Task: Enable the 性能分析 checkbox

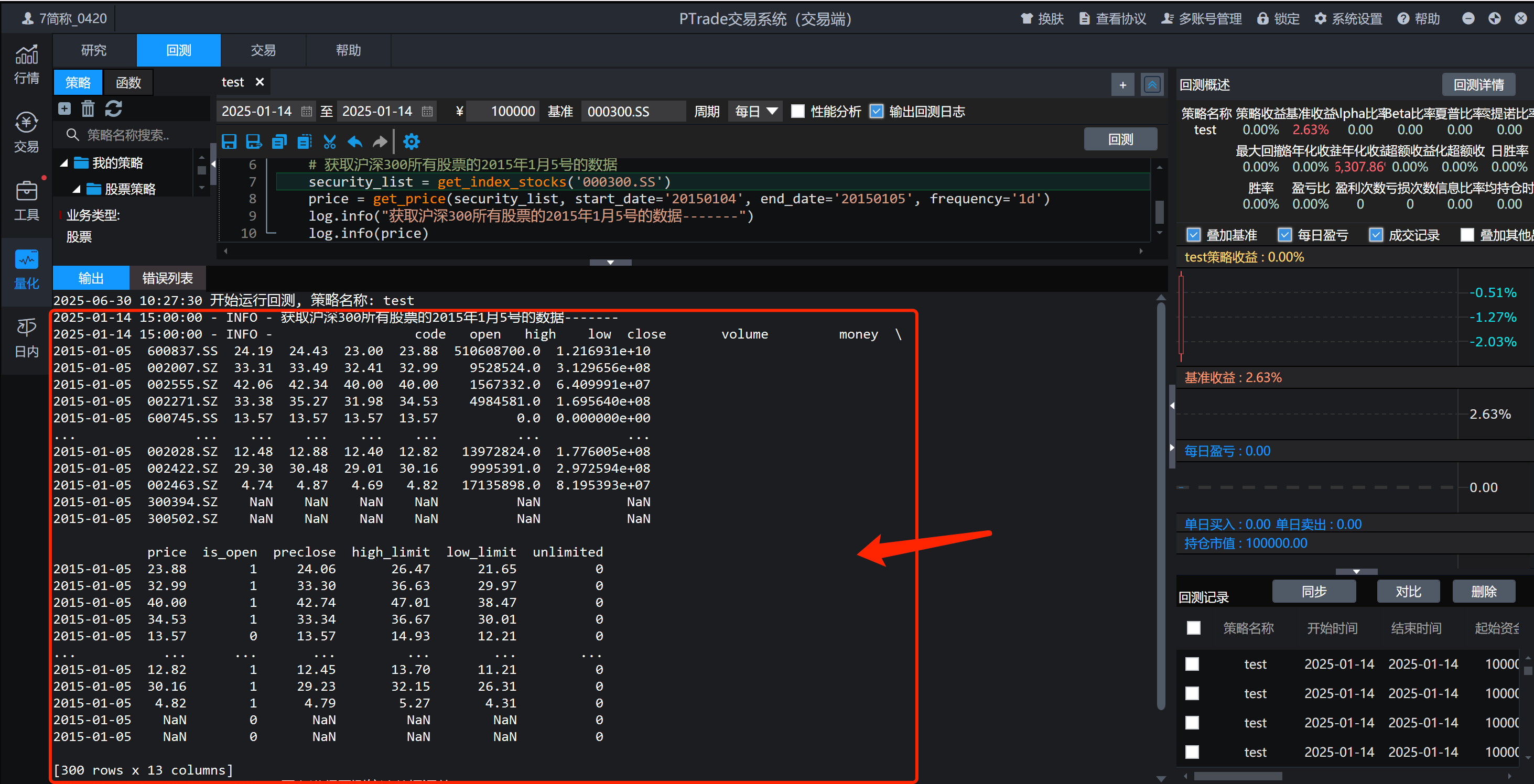Action: (x=798, y=111)
